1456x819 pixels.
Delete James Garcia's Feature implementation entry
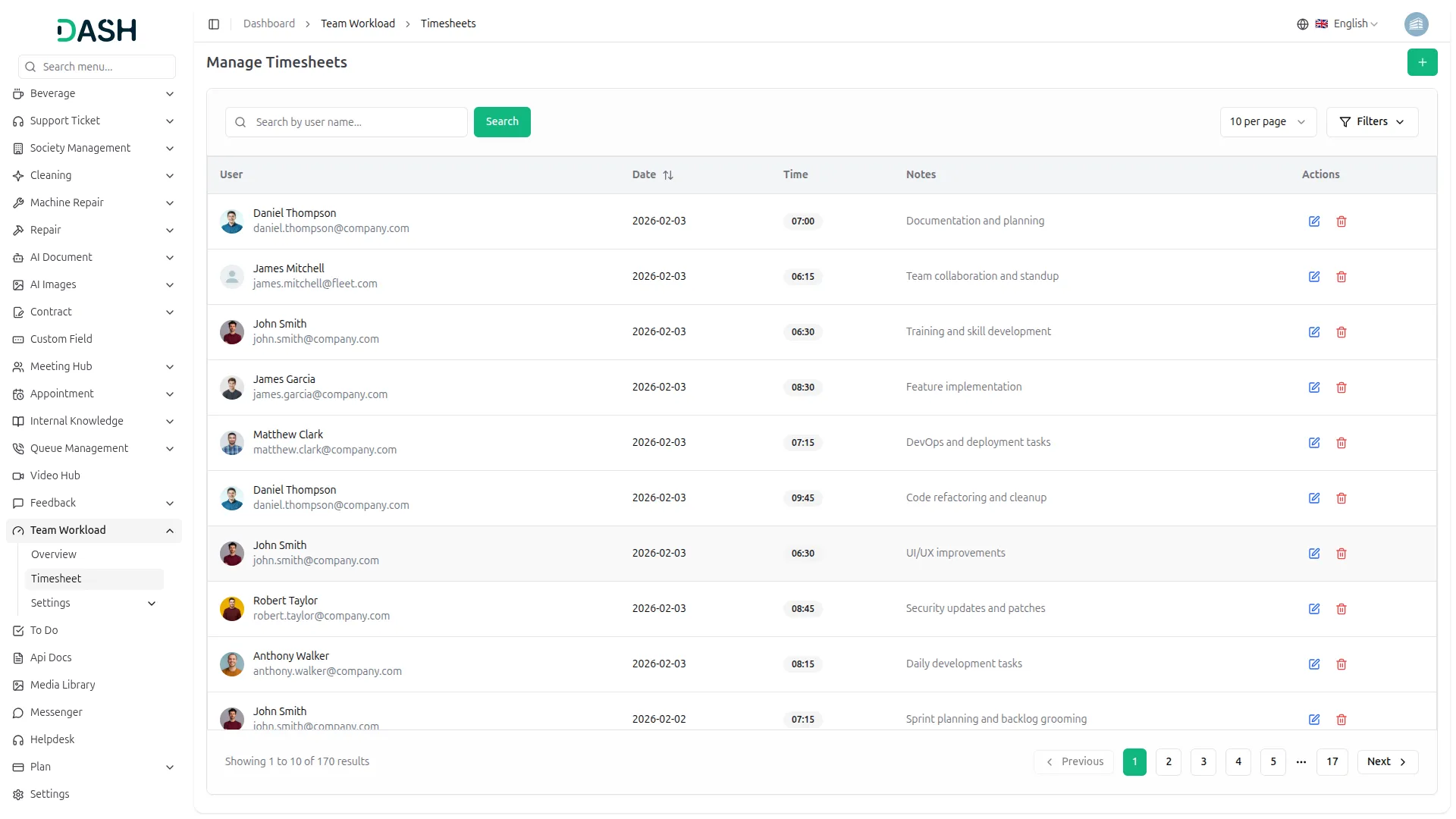1341,388
